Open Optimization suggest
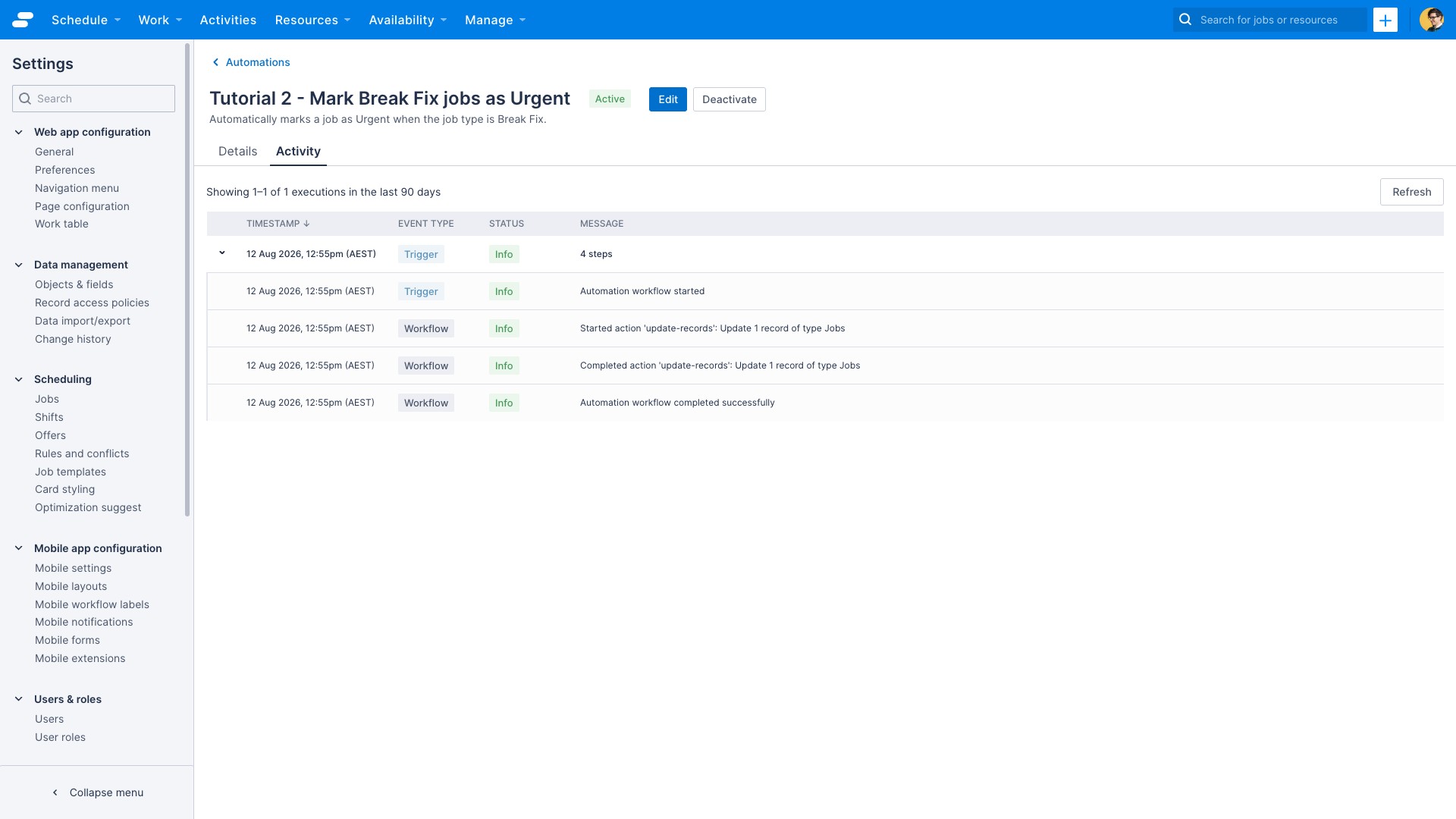This screenshot has height=819, width=1456. coord(88,507)
